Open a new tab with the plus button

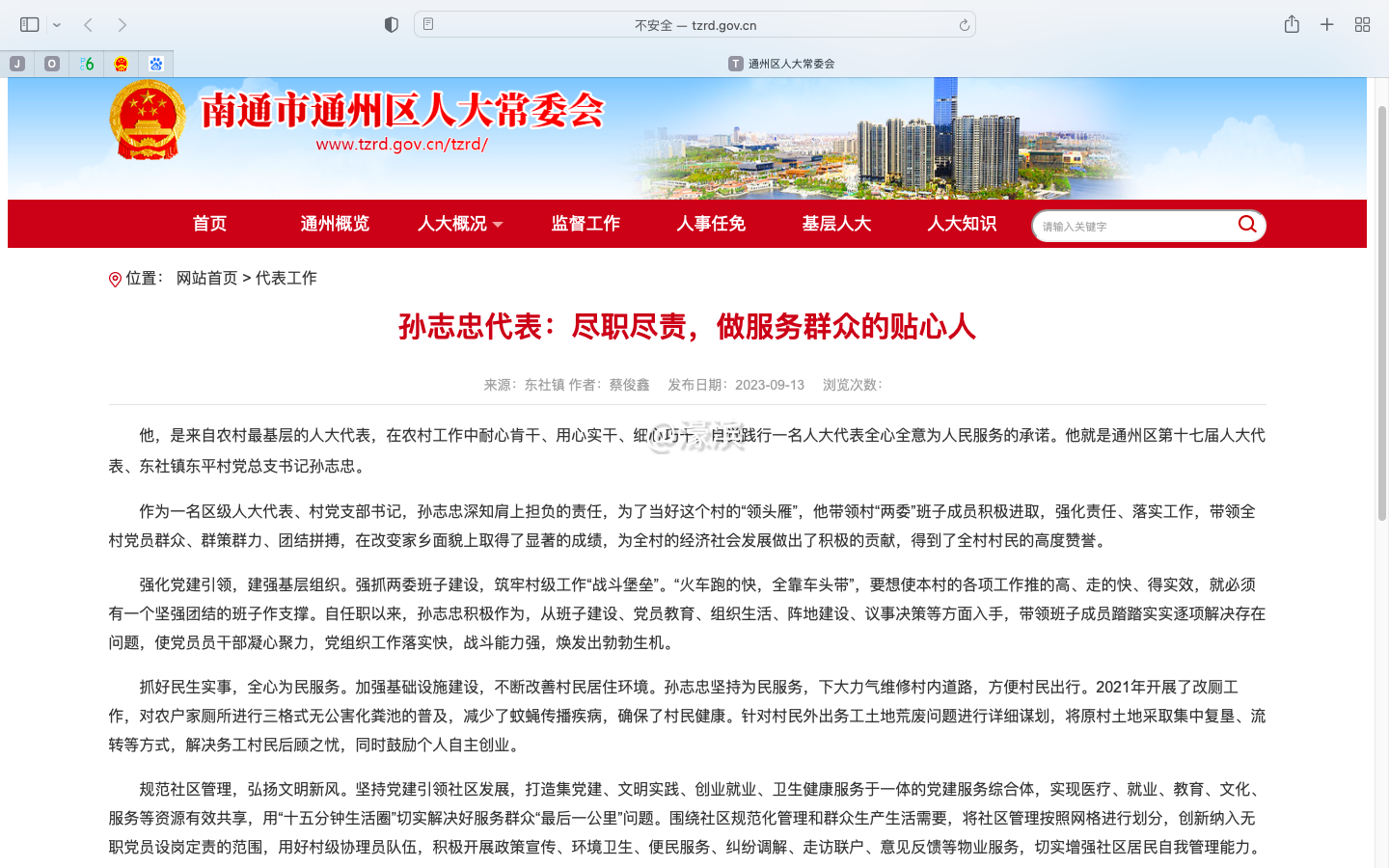(x=1326, y=24)
